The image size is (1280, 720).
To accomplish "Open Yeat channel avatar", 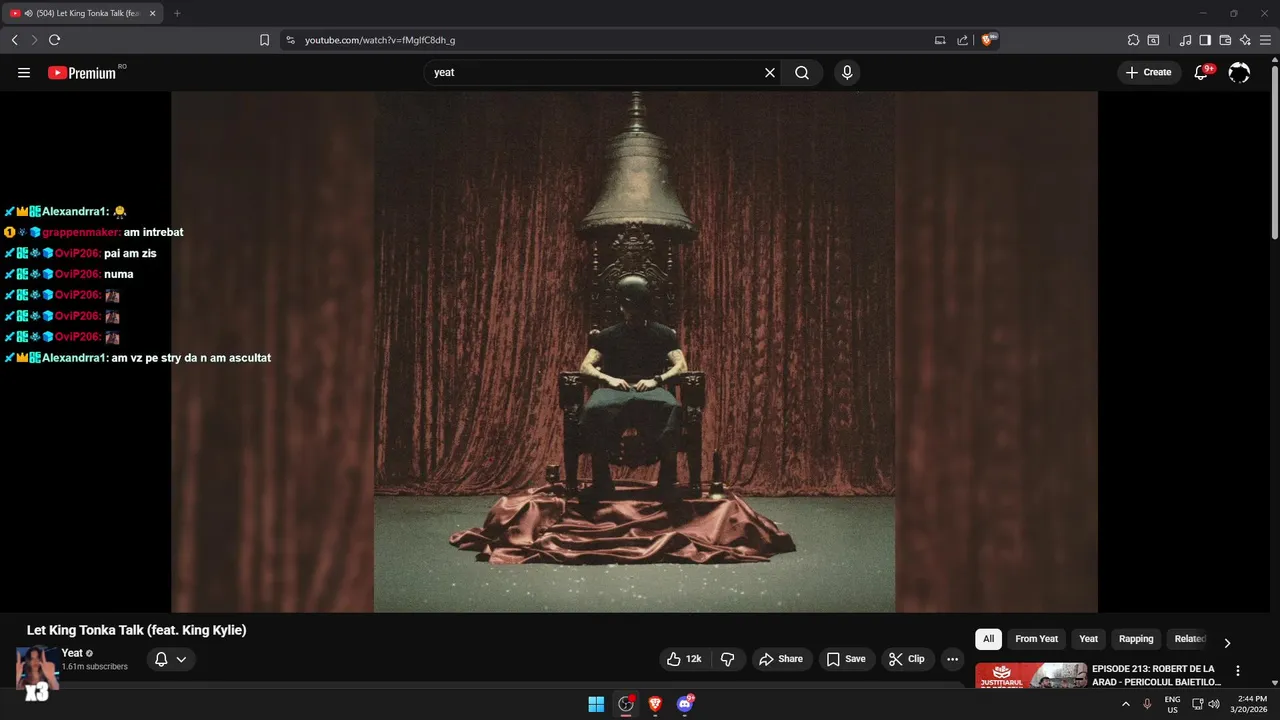I will (36, 667).
